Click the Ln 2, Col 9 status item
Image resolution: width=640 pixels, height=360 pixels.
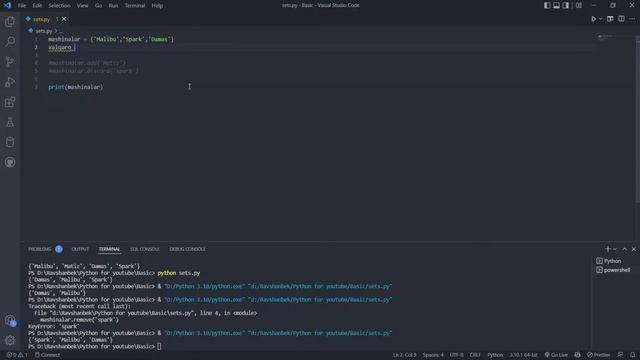coord(404,355)
